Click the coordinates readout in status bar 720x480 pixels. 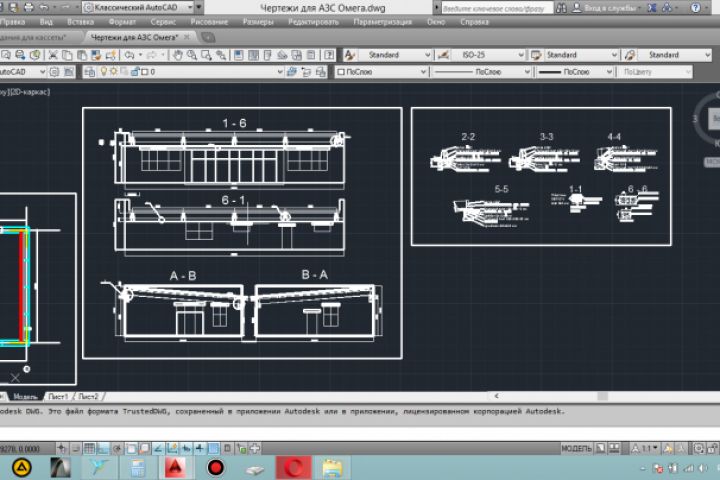(x=21, y=448)
